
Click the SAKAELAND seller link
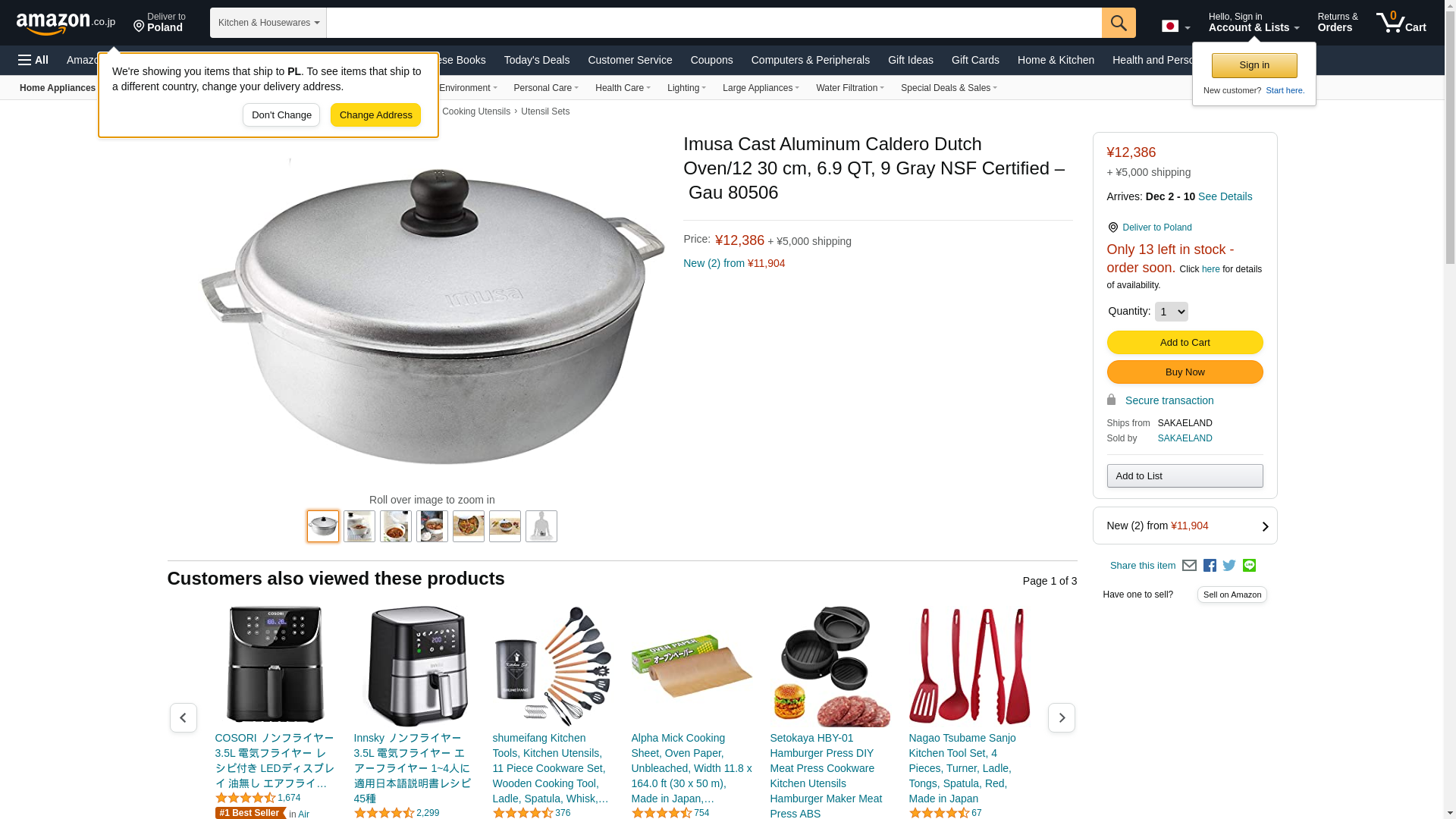tap(1185, 438)
